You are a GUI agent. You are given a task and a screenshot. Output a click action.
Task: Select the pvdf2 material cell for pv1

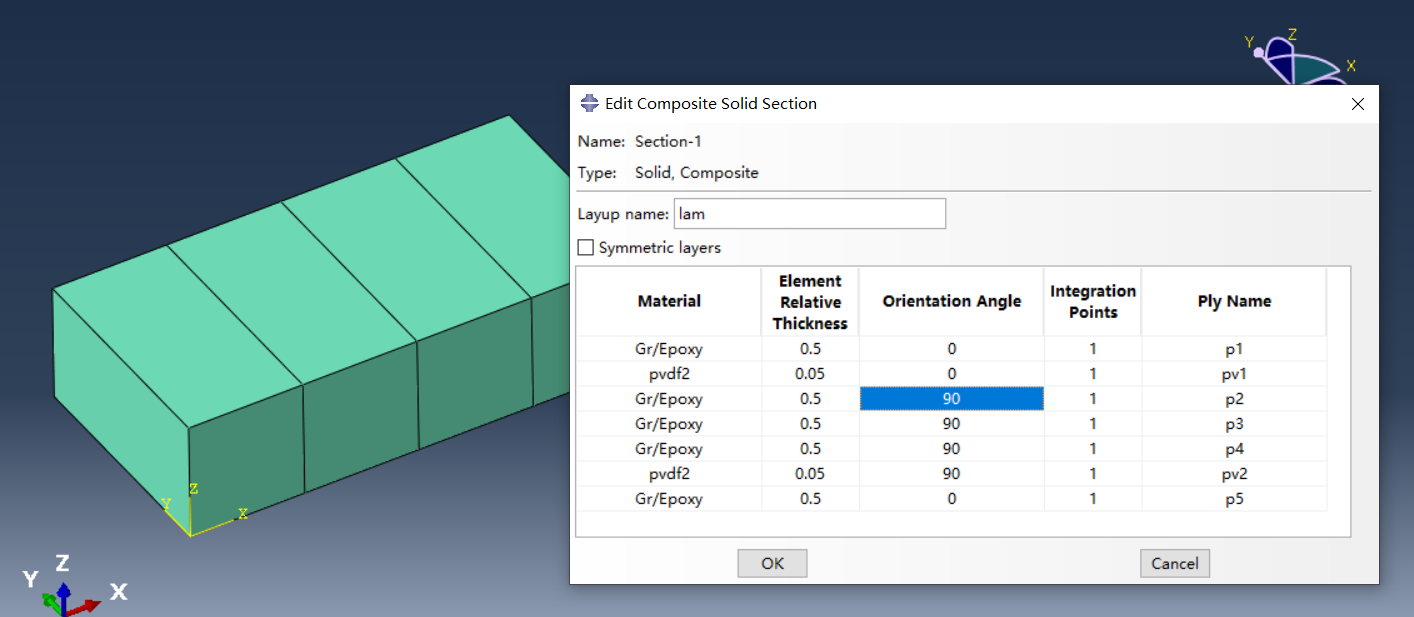[x=669, y=374]
